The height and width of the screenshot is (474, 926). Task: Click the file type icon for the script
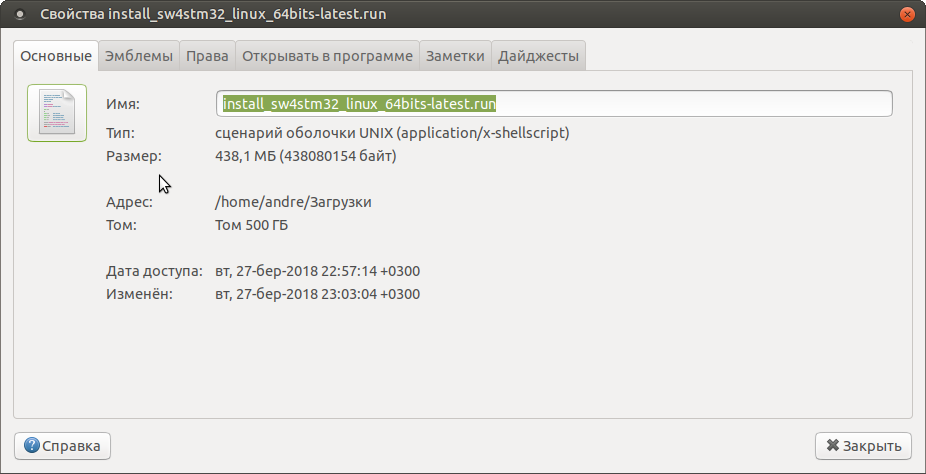click(x=57, y=113)
